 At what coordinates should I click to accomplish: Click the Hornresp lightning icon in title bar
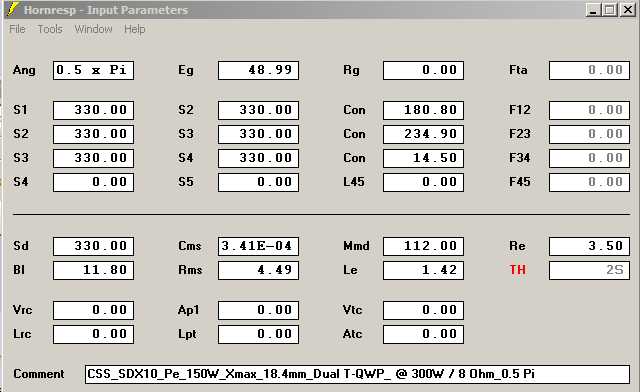(13, 9)
